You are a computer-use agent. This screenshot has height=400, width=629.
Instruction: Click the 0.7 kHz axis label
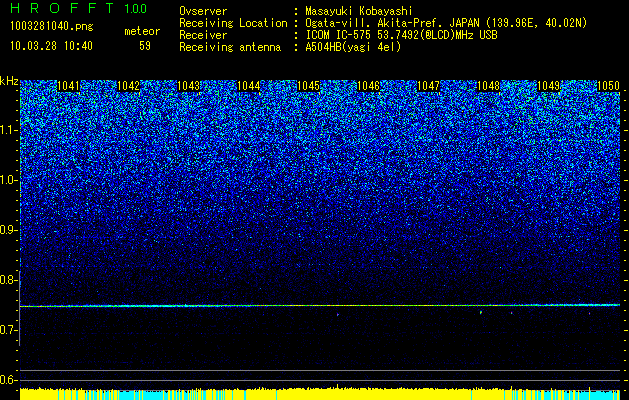8,330
